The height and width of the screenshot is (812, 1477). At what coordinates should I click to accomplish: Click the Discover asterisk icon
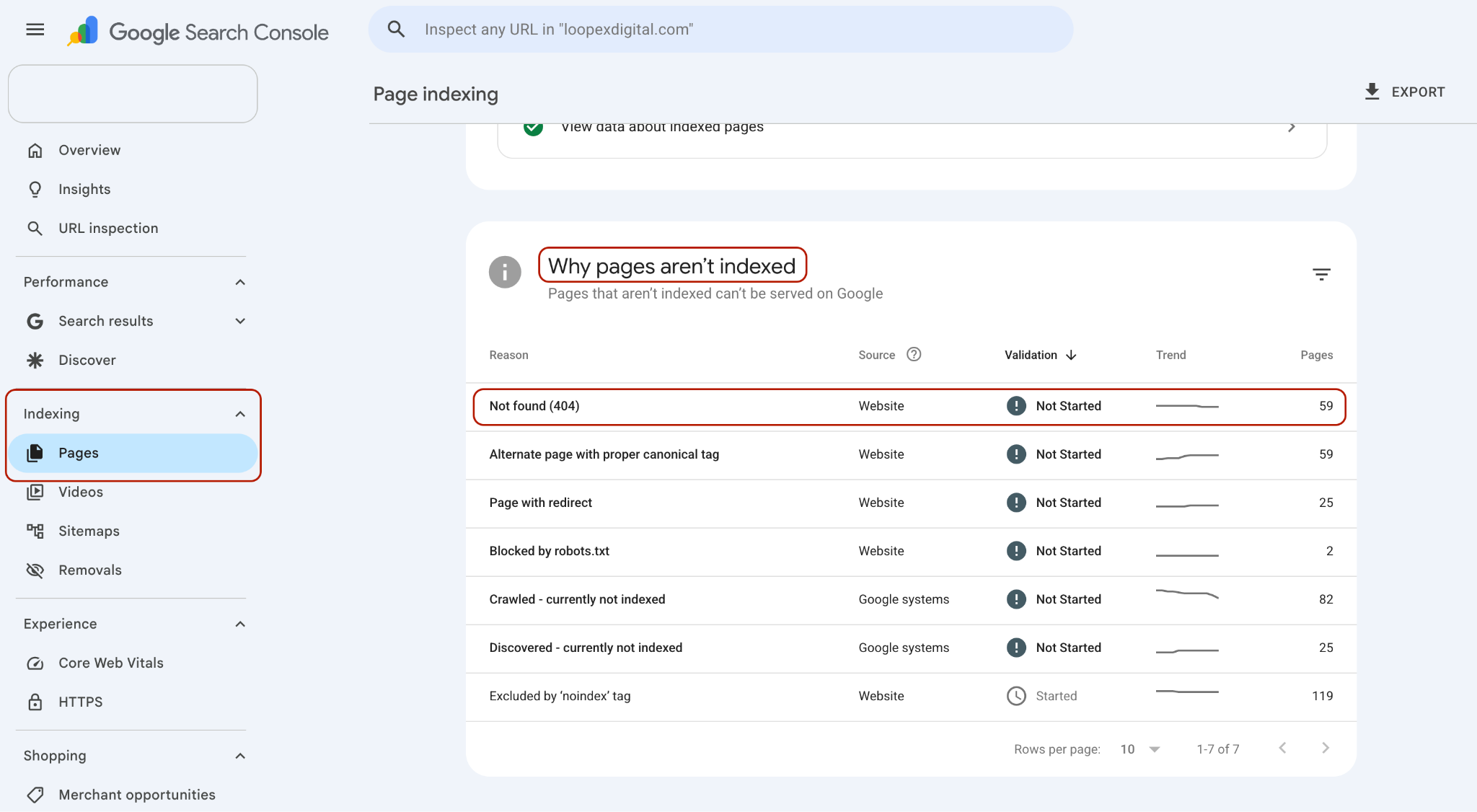(x=35, y=360)
